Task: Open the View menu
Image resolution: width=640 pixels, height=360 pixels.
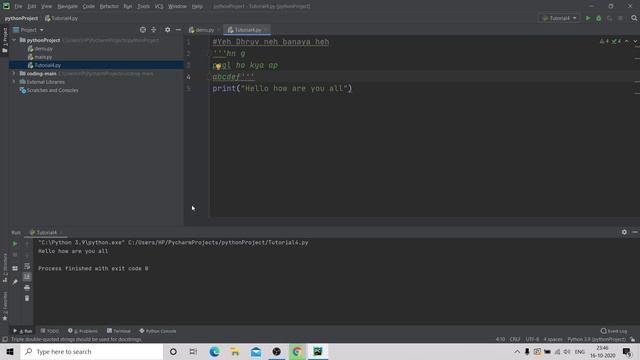Action: (47, 6)
